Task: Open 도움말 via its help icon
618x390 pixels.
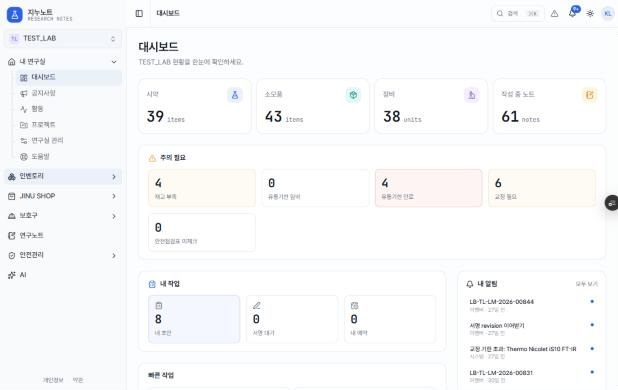Action: pyautogui.click(x=24, y=156)
